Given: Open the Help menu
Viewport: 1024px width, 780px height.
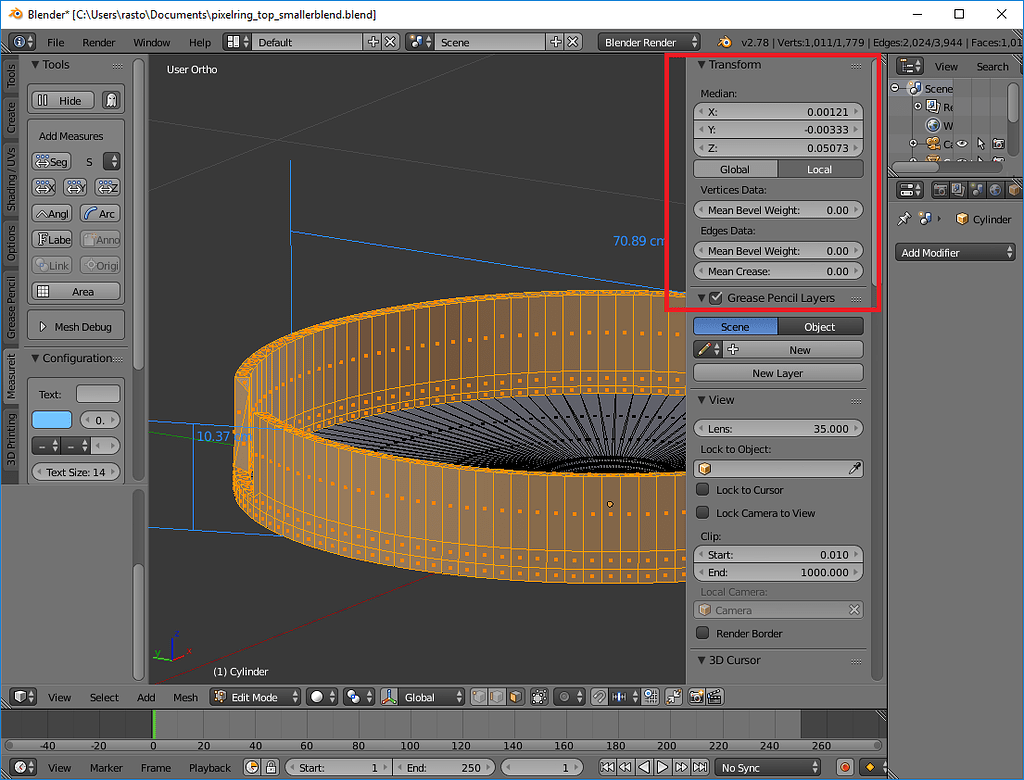Looking at the screenshot, I should click(x=200, y=42).
